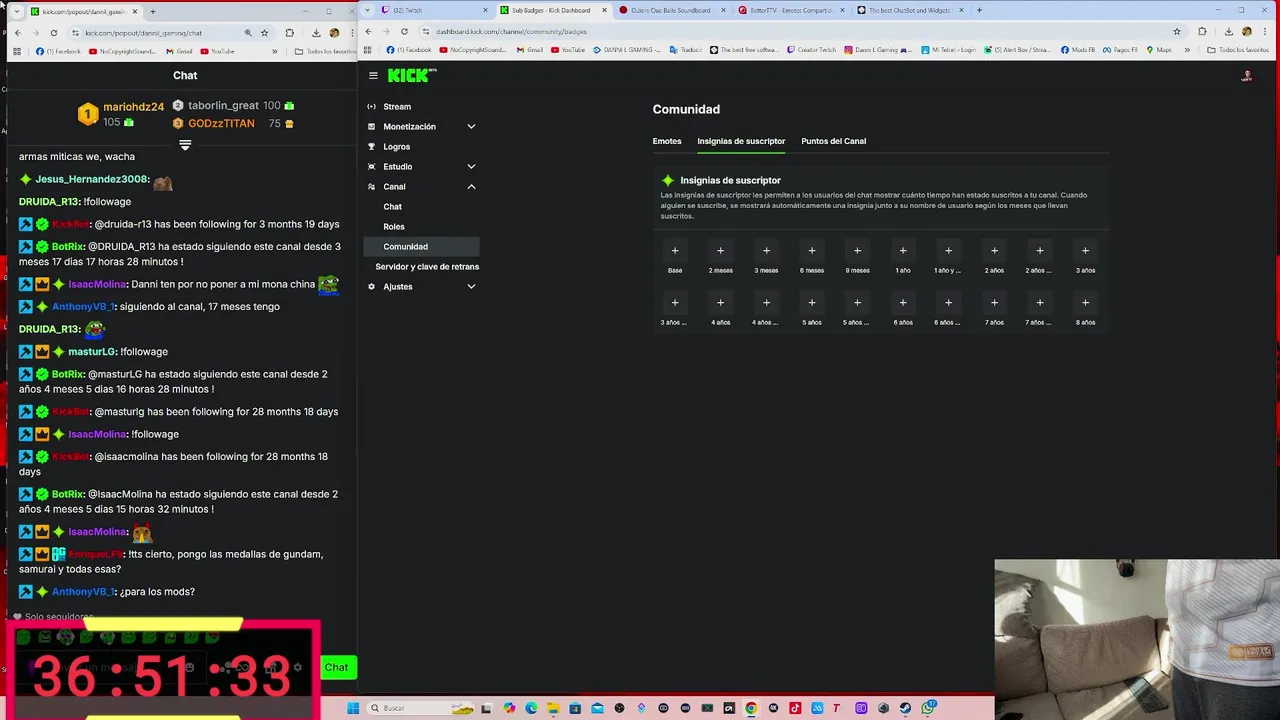The width and height of the screenshot is (1280, 720).
Task: Collapse the chat leaderboard arrow
Action: pos(185,145)
